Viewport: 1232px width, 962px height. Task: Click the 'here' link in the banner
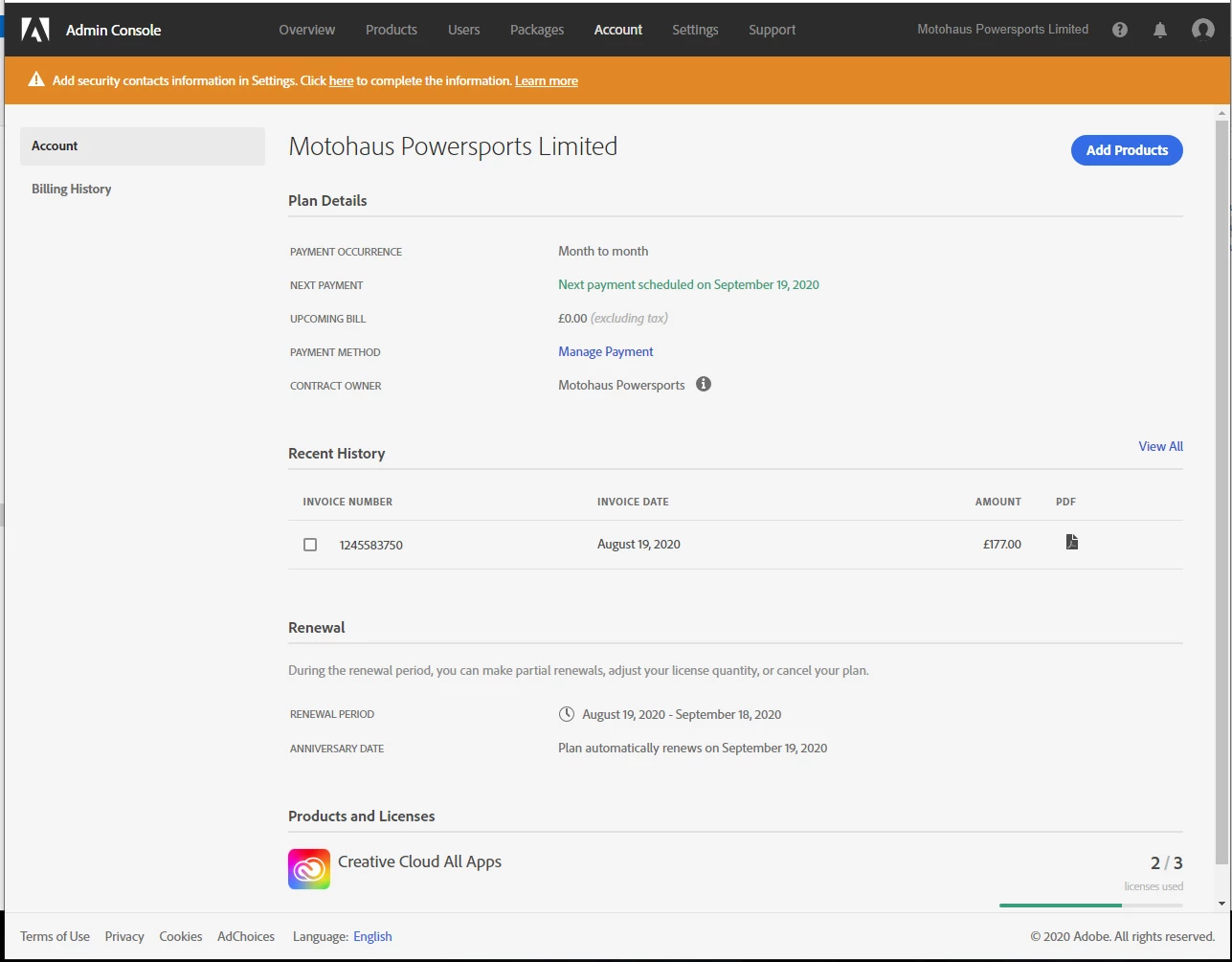(x=342, y=81)
